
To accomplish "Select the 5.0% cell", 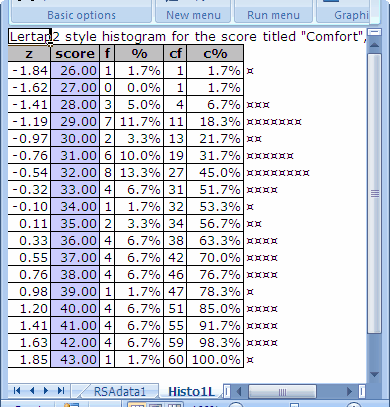I will point(139,104).
